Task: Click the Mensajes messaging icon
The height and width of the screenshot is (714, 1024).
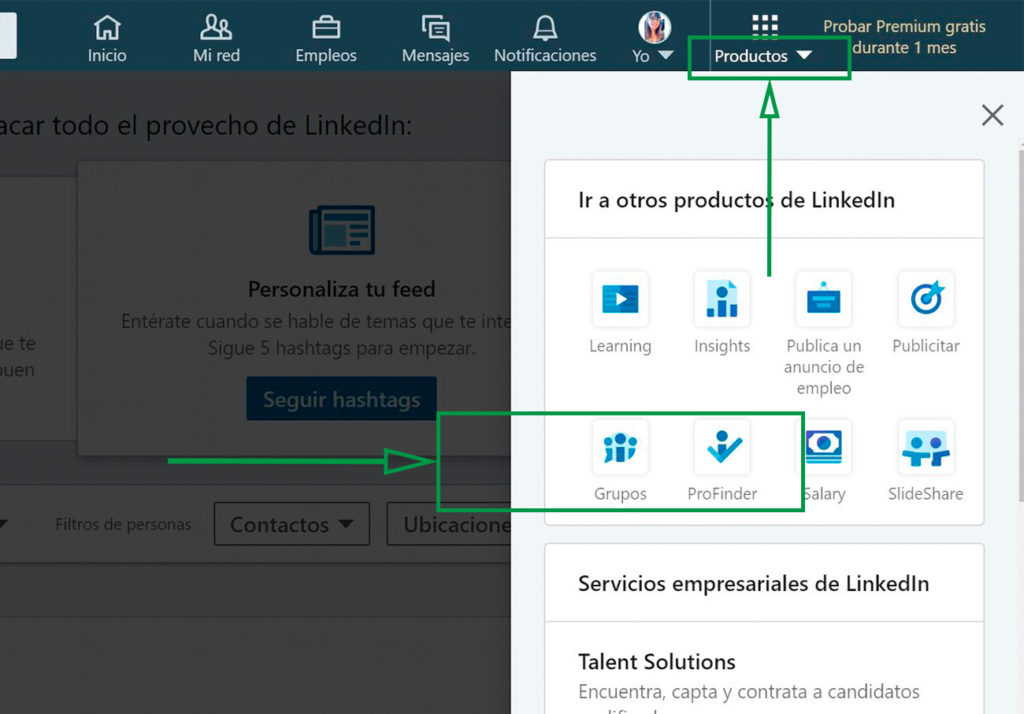Action: coord(435,35)
